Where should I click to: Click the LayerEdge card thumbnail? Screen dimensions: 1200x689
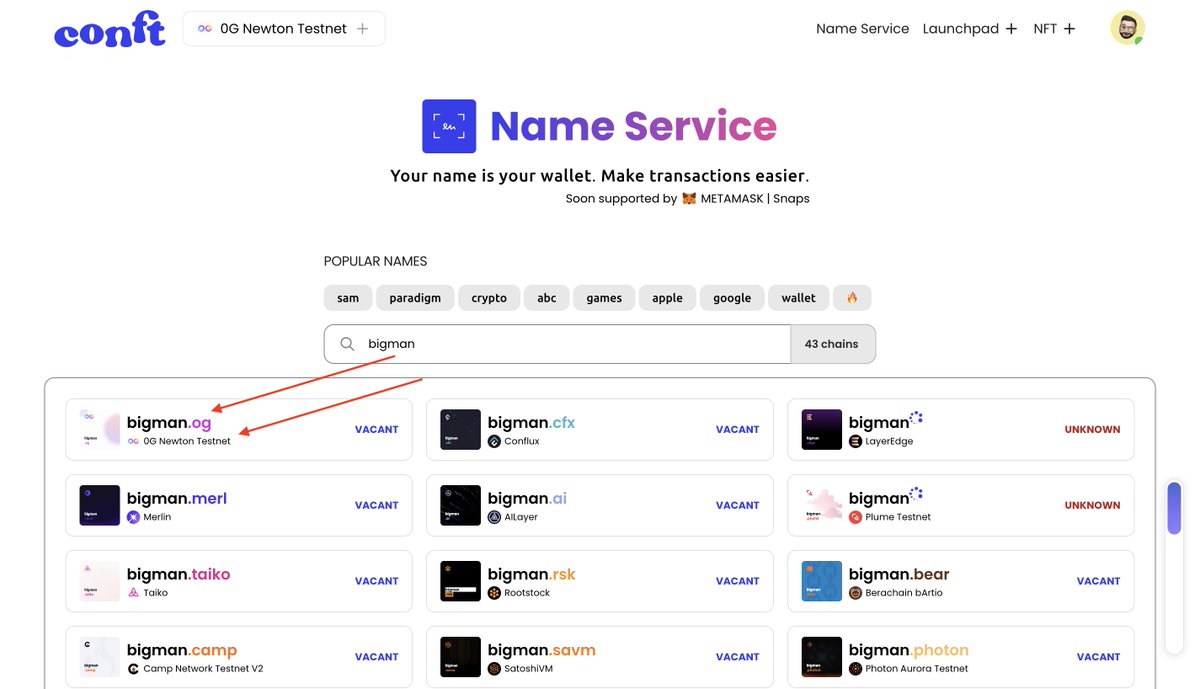pos(822,429)
